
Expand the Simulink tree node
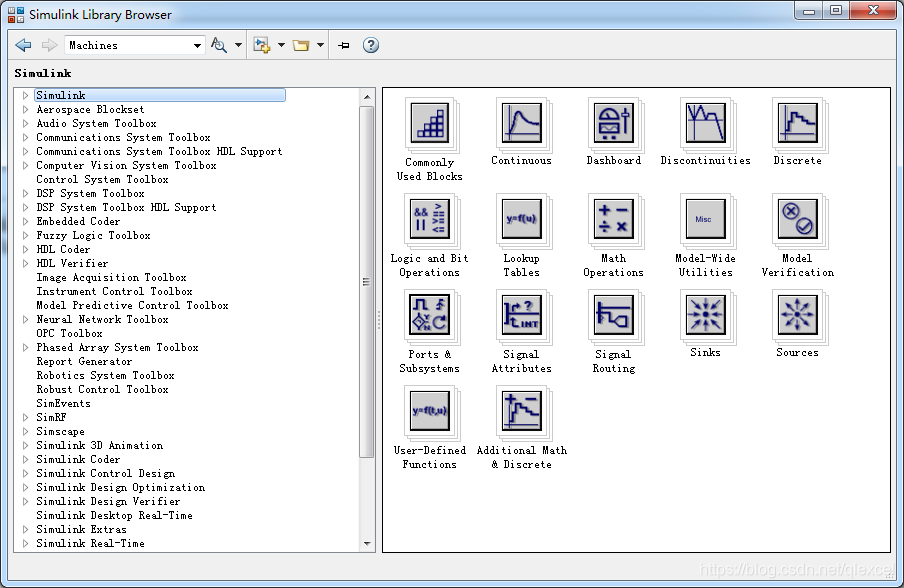pyautogui.click(x=25, y=95)
